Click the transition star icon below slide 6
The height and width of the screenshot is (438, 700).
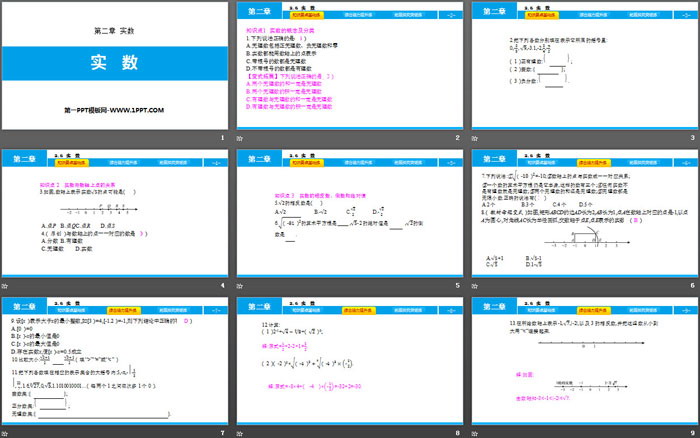[x=476, y=285]
